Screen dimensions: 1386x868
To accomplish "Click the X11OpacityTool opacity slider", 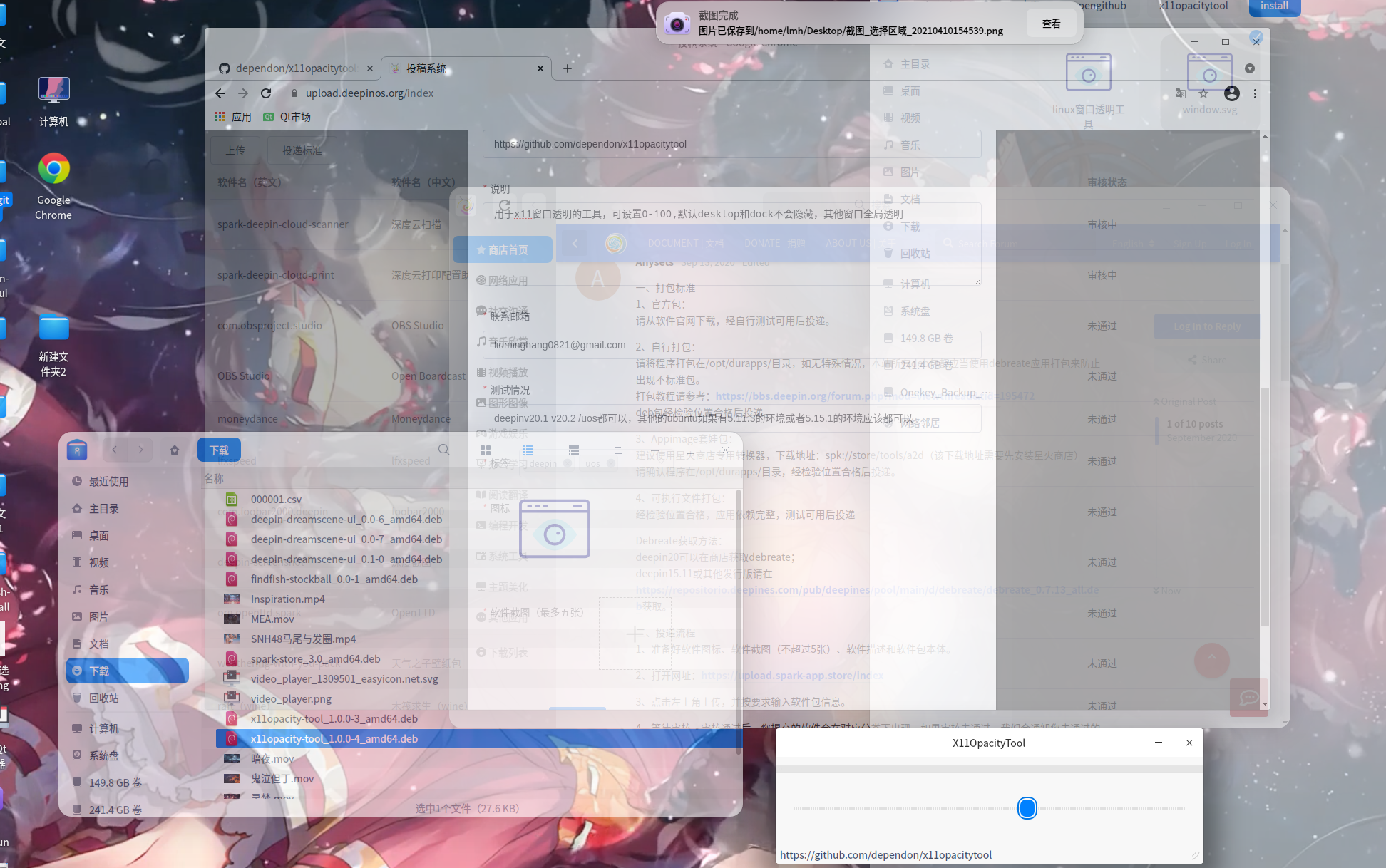I will tap(1027, 808).
